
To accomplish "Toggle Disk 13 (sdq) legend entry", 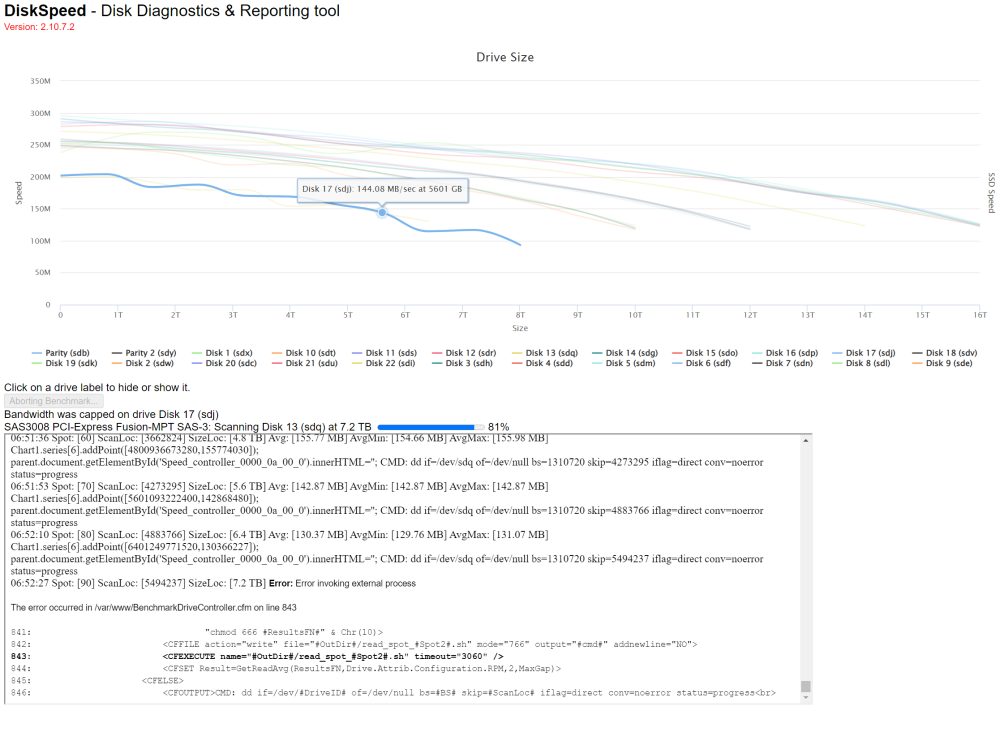I will 545,353.
